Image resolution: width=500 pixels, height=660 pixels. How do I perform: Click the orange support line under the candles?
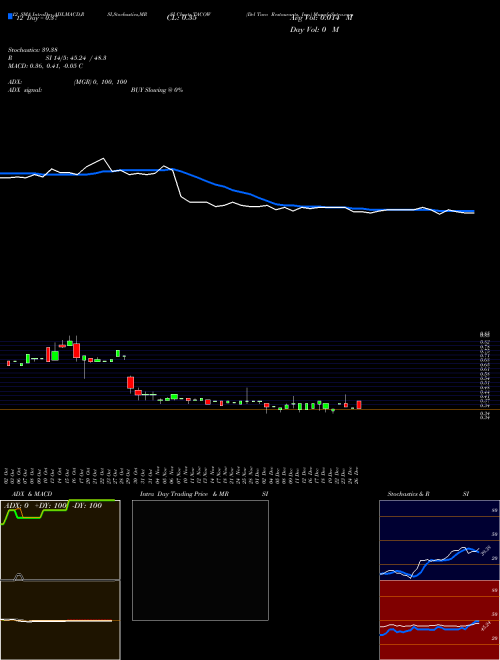click(x=250, y=409)
